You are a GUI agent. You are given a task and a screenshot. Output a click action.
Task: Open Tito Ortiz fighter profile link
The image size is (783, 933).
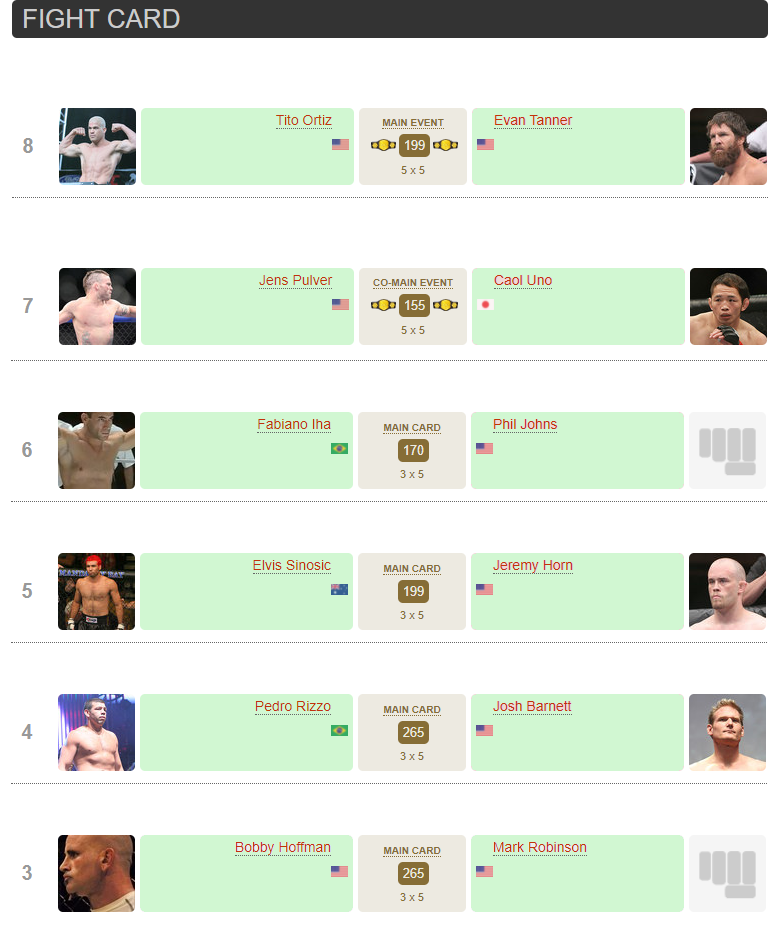[x=304, y=121]
